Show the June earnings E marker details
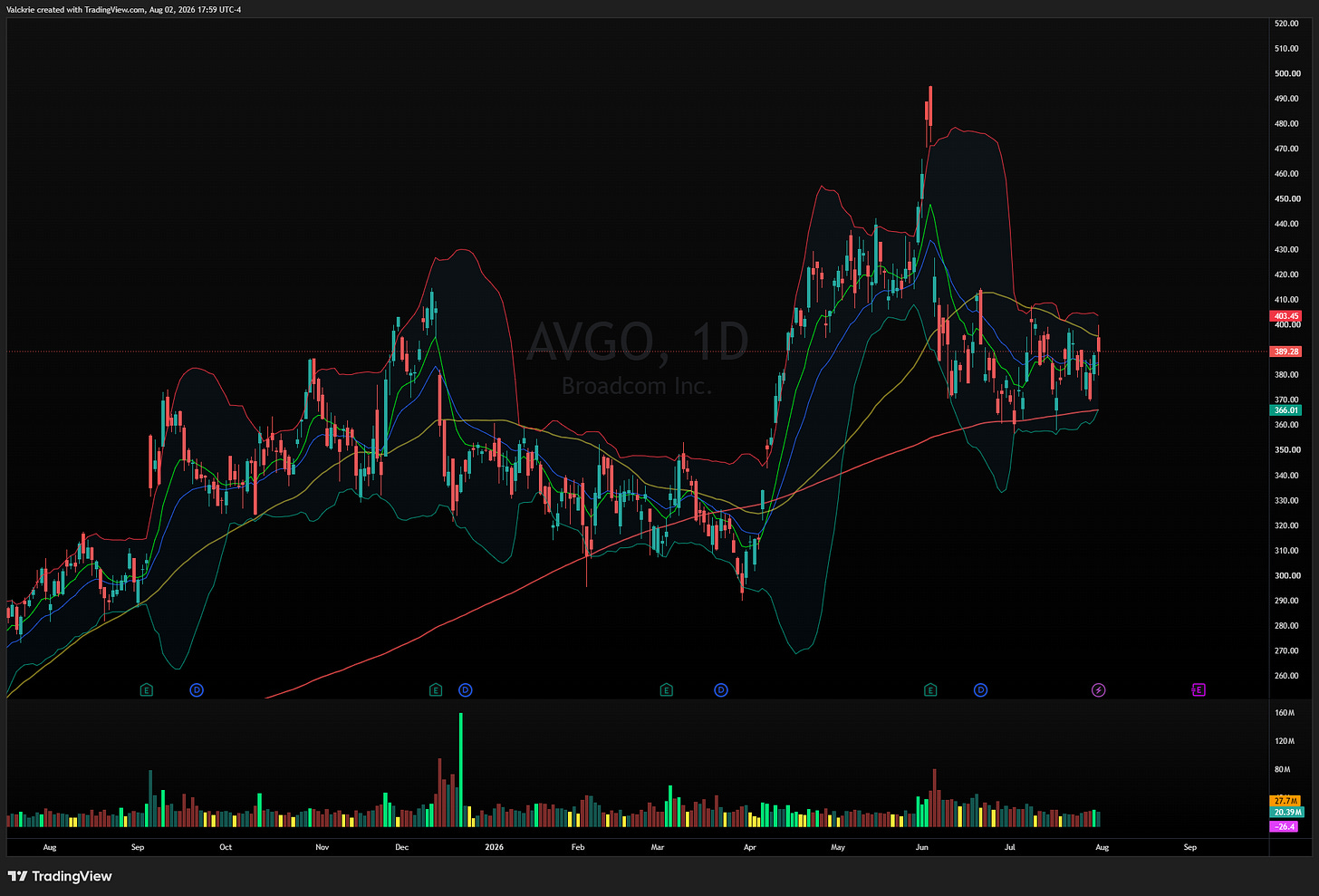Viewport: 1319px width, 896px height. [930, 690]
